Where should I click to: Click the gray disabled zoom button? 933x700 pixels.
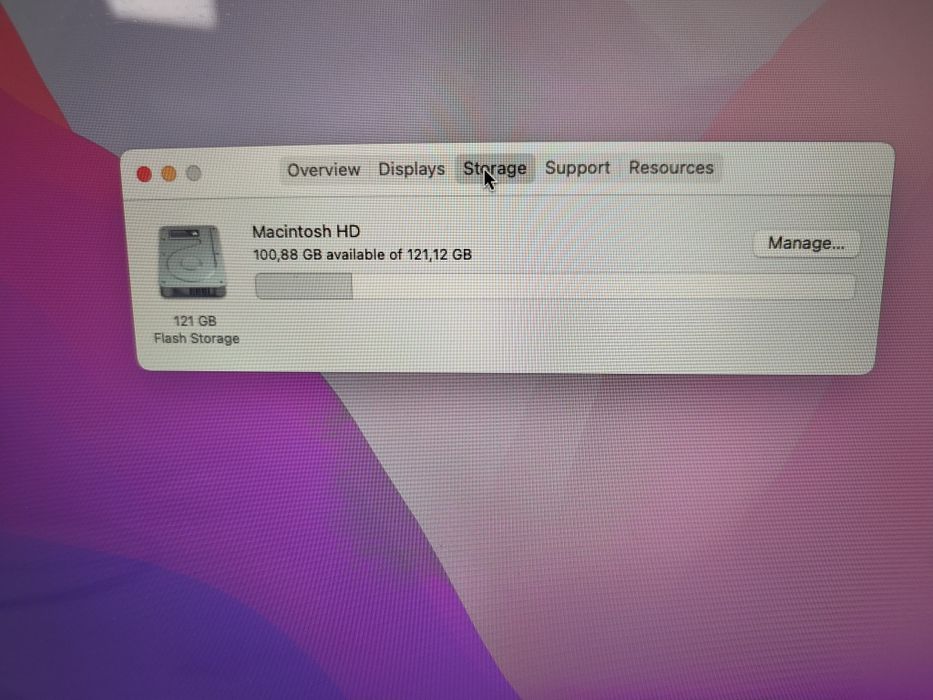pyautogui.click(x=194, y=173)
